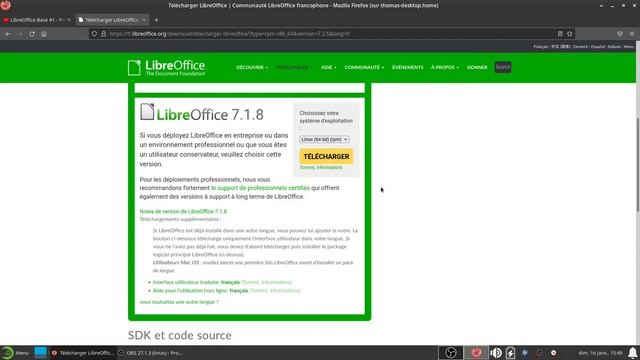Image resolution: width=640 pixels, height=360 pixels.
Task: Switch to the LibreOffice Base #1 tab
Action: click(36, 20)
